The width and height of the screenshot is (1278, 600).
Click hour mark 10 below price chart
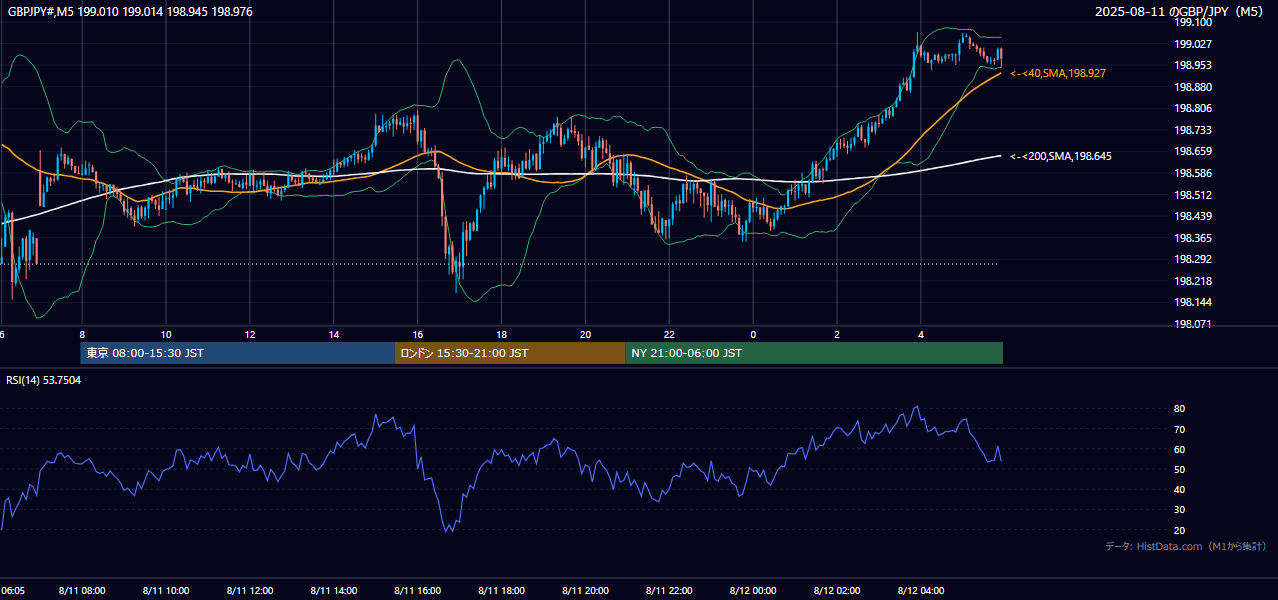tap(166, 334)
